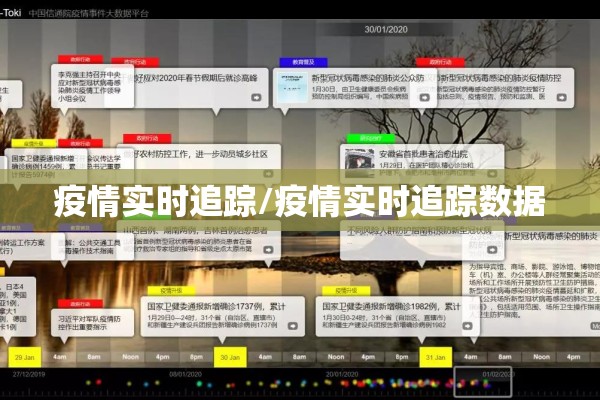The width and height of the screenshot is (600, 400).
Task: Jump to 29 Jan timeline marker
Action: coord(24,357)
